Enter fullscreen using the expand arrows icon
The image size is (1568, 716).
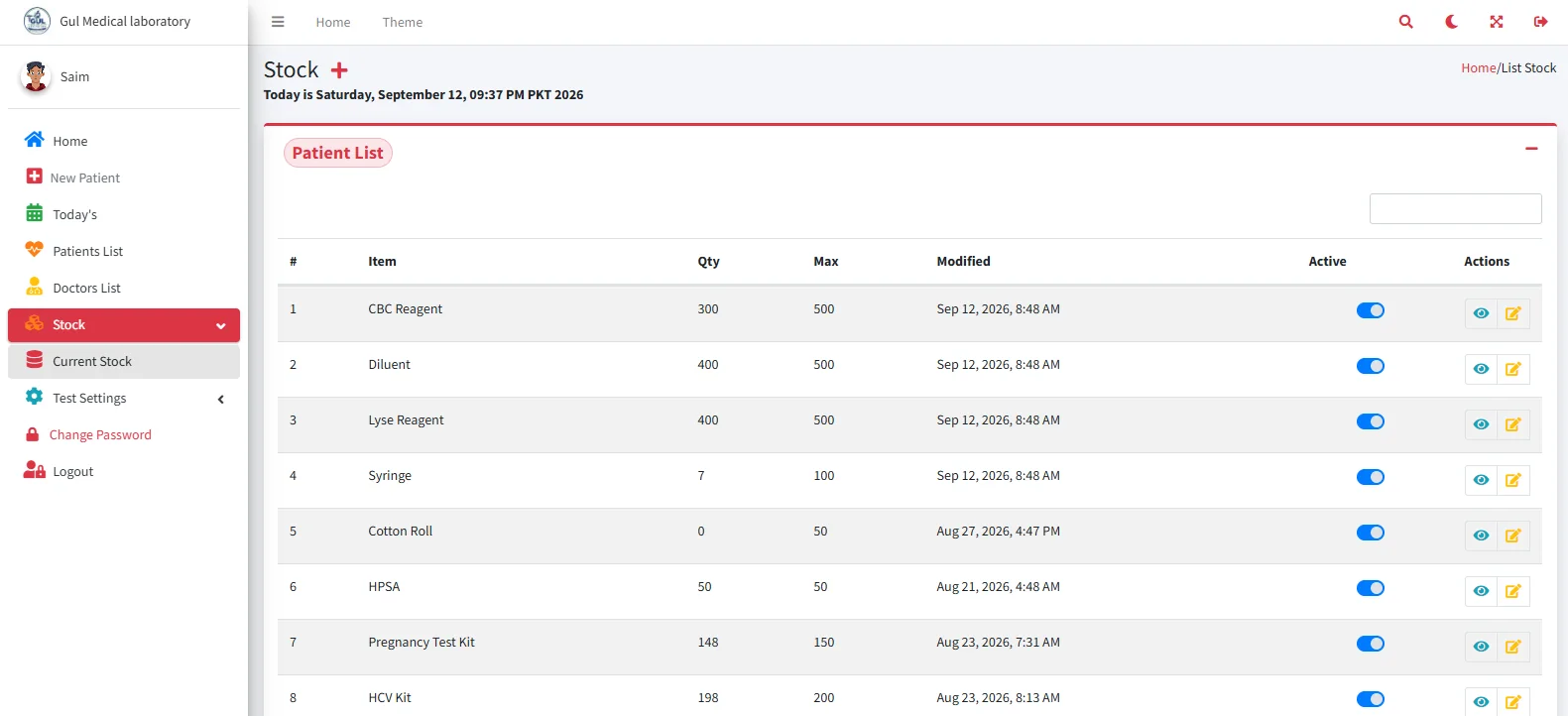(1497, 22)
